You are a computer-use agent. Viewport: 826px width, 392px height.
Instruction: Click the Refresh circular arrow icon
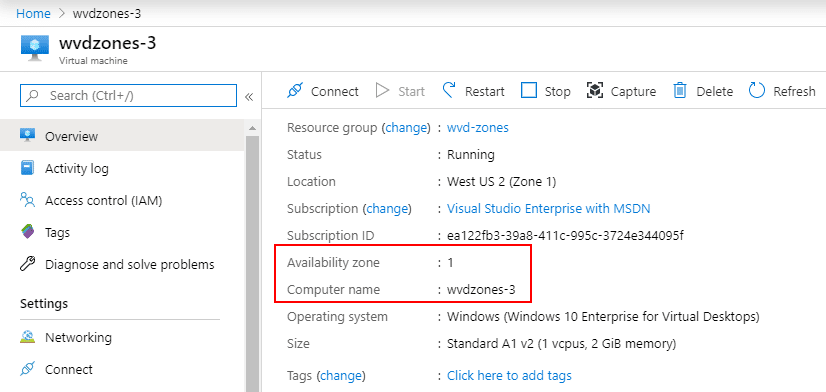756,91
